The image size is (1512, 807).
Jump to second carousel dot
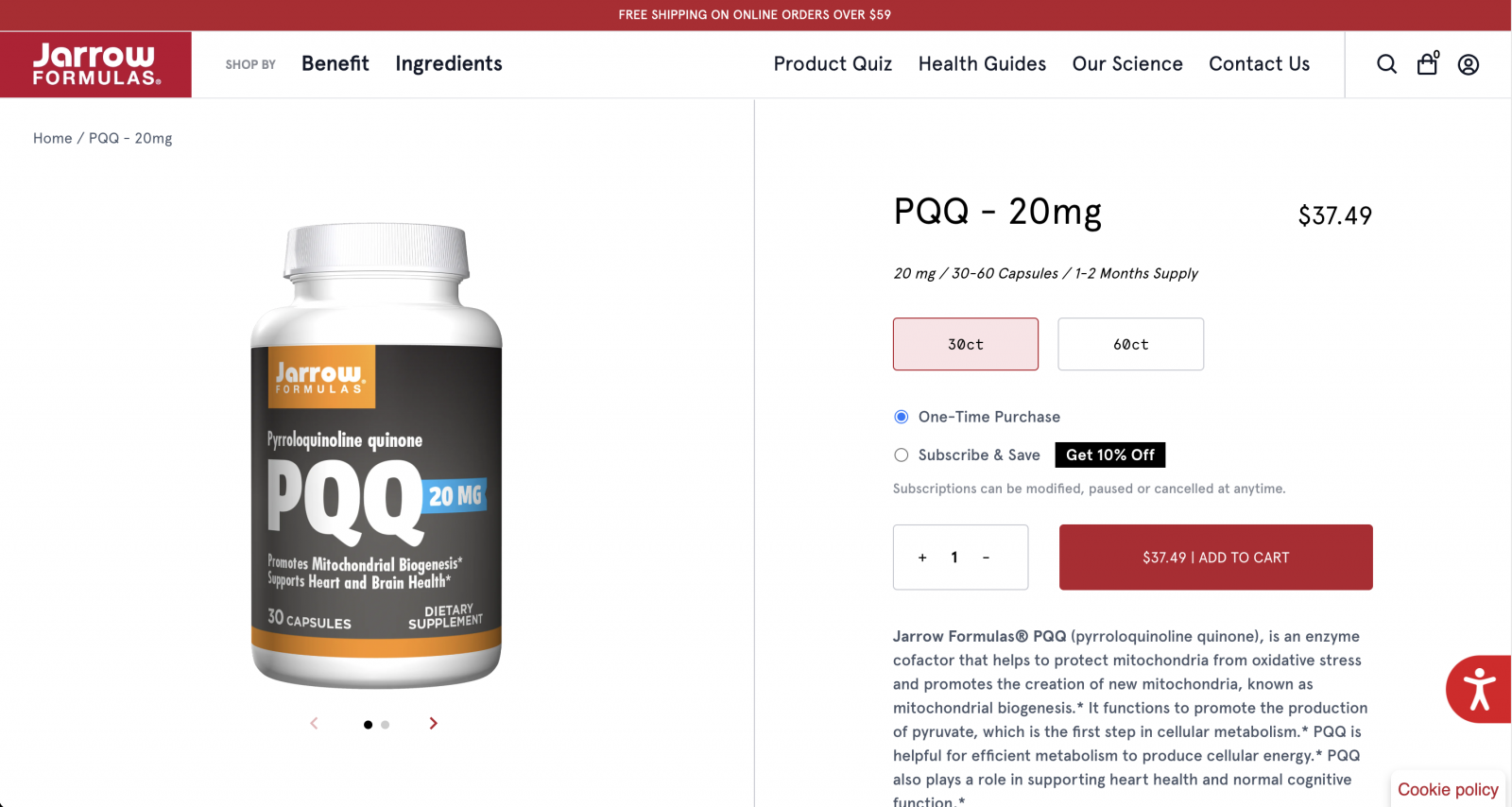pyautogui.click(x=385, y=725)
